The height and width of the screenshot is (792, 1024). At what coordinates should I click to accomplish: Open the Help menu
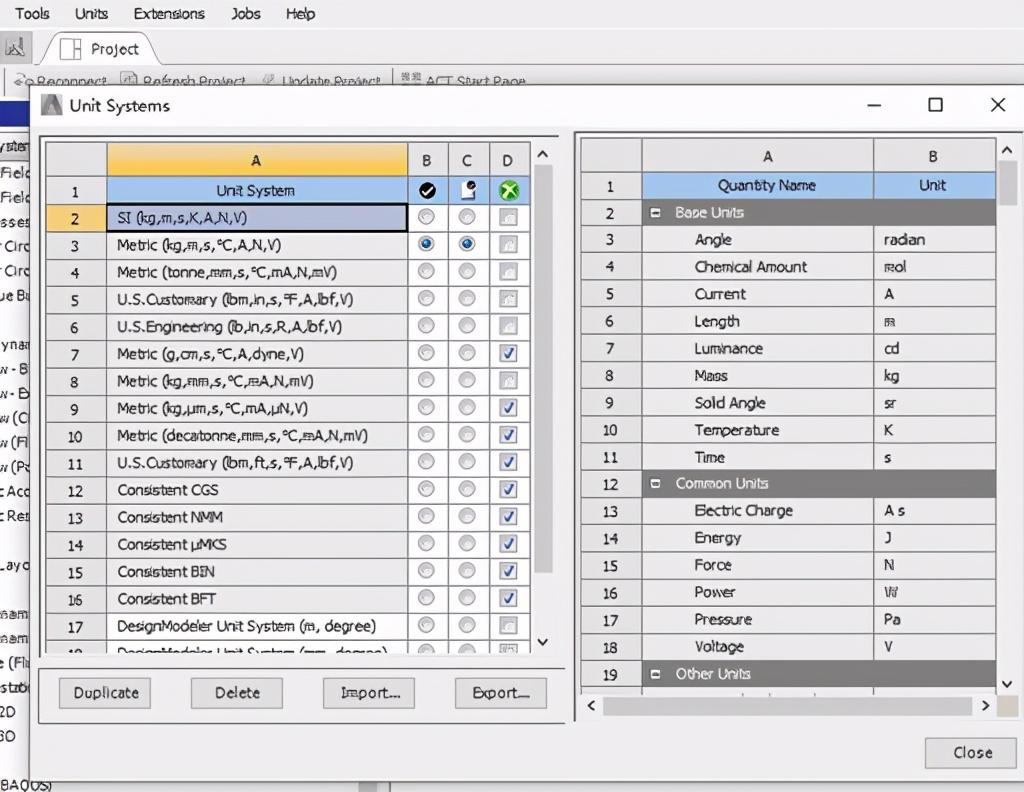click(x=300, y=14)
